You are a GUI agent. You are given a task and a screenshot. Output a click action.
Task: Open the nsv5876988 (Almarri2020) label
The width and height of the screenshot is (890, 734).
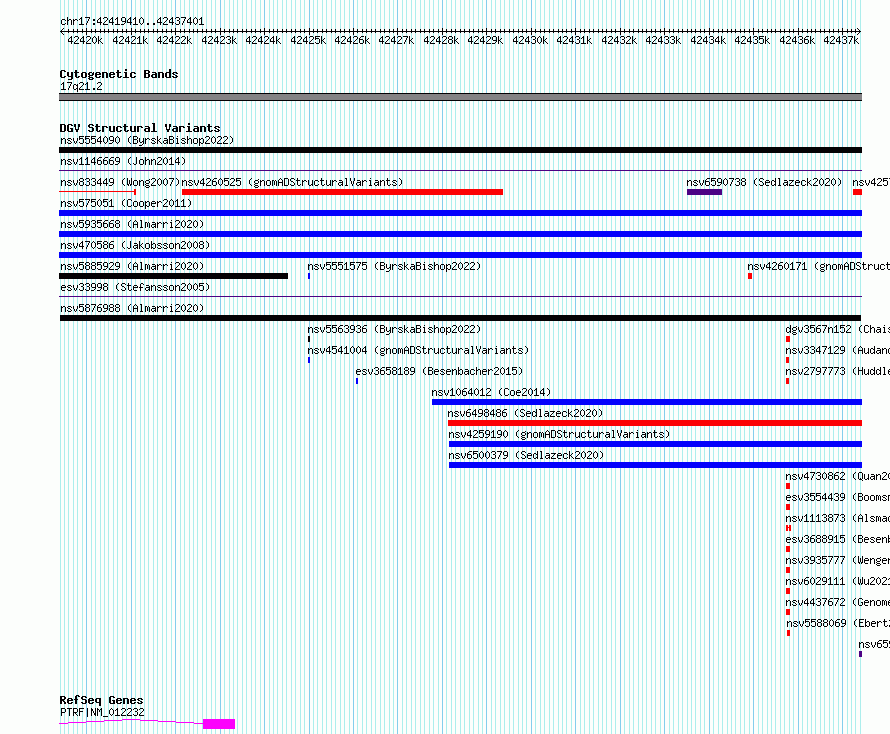pos(132,308)
